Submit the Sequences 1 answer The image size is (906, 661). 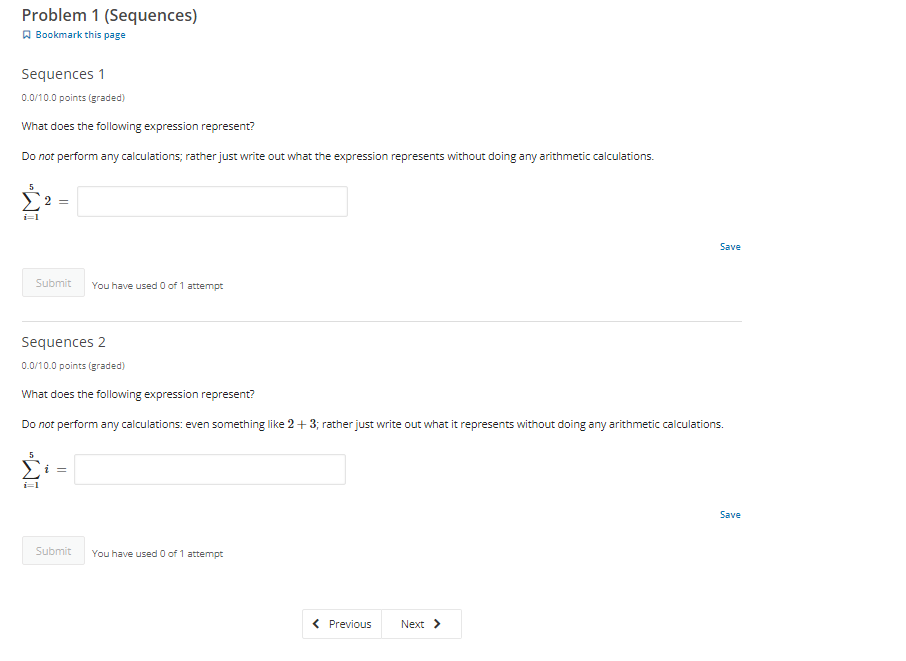click(x=53, y=282)
